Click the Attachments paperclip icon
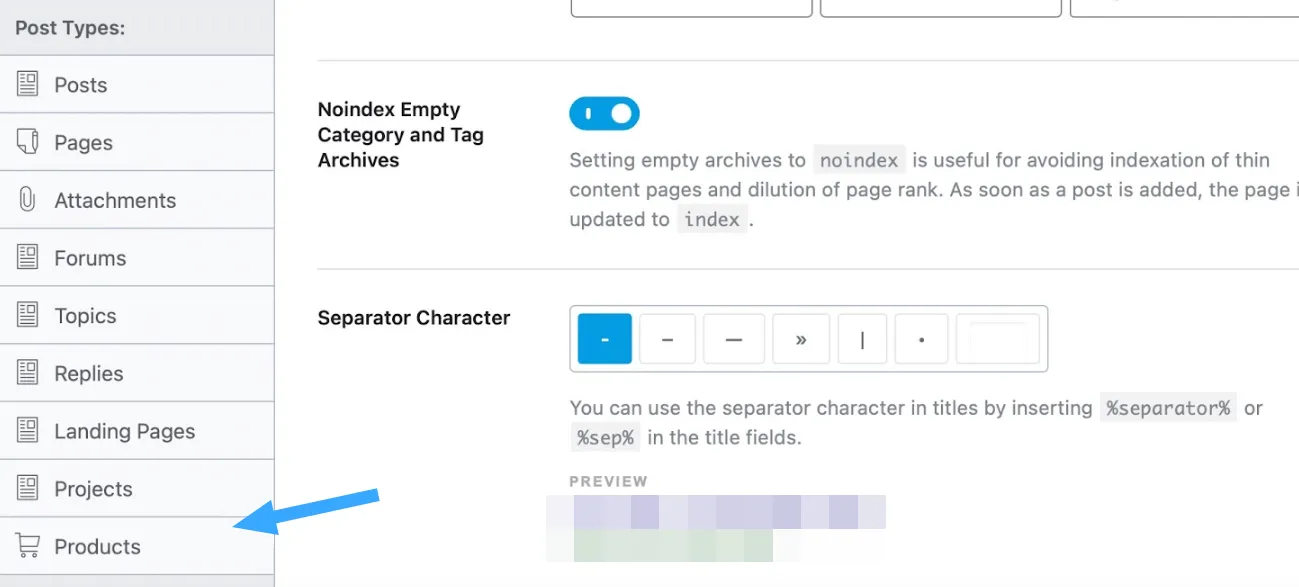This screenshot has height=587, width=1299. [27, 200]
